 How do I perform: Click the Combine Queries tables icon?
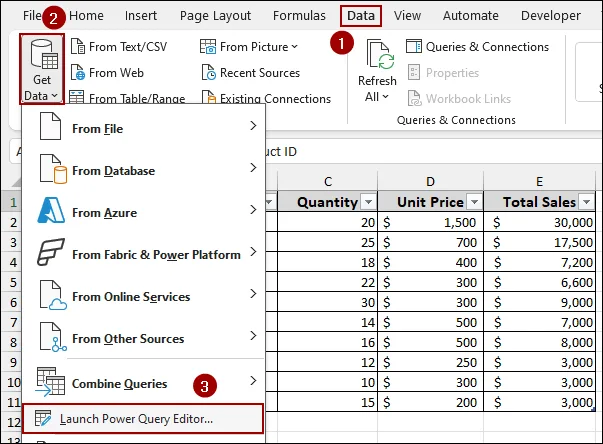tap(50, 381)
